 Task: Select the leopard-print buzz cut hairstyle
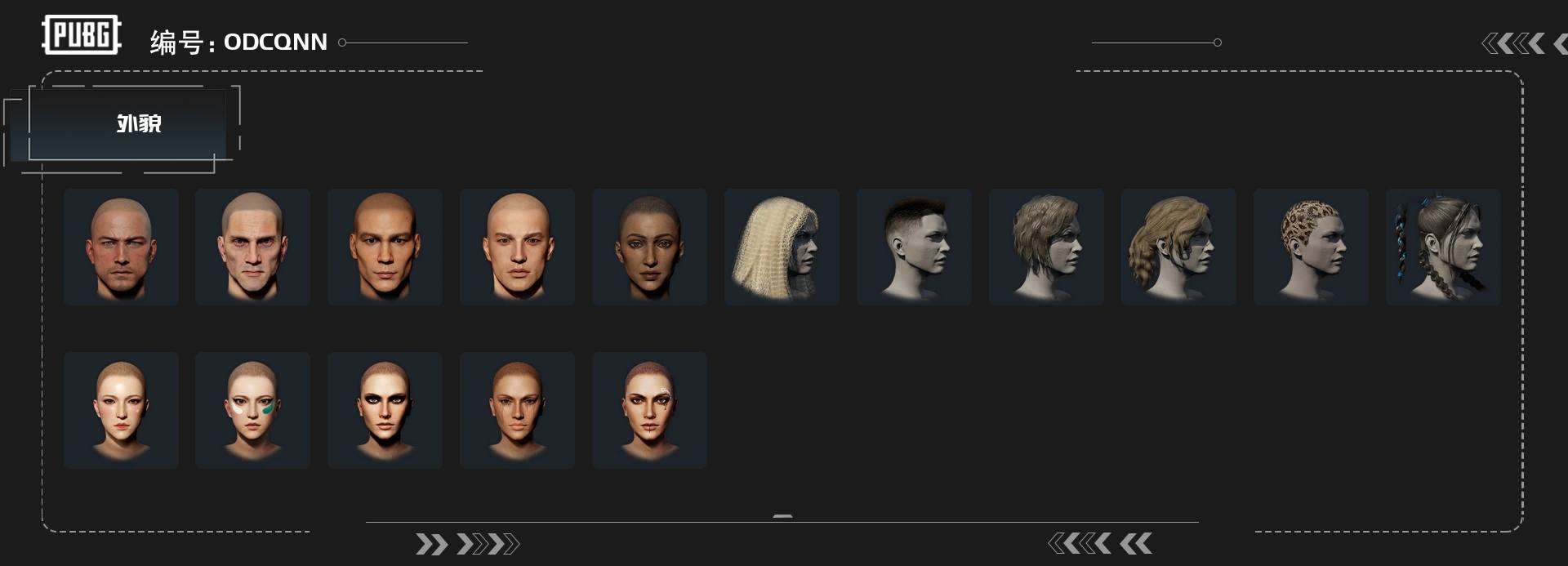click(x=1312, y=247)
